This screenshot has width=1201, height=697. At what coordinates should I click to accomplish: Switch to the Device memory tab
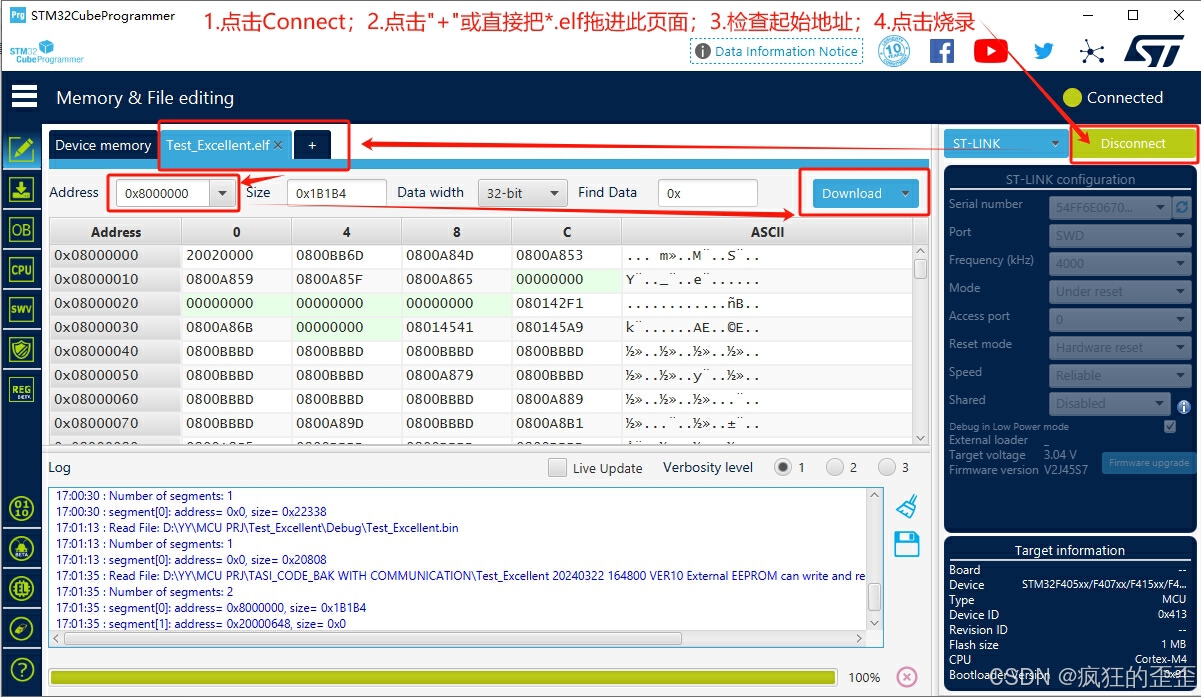pos(103,145)
